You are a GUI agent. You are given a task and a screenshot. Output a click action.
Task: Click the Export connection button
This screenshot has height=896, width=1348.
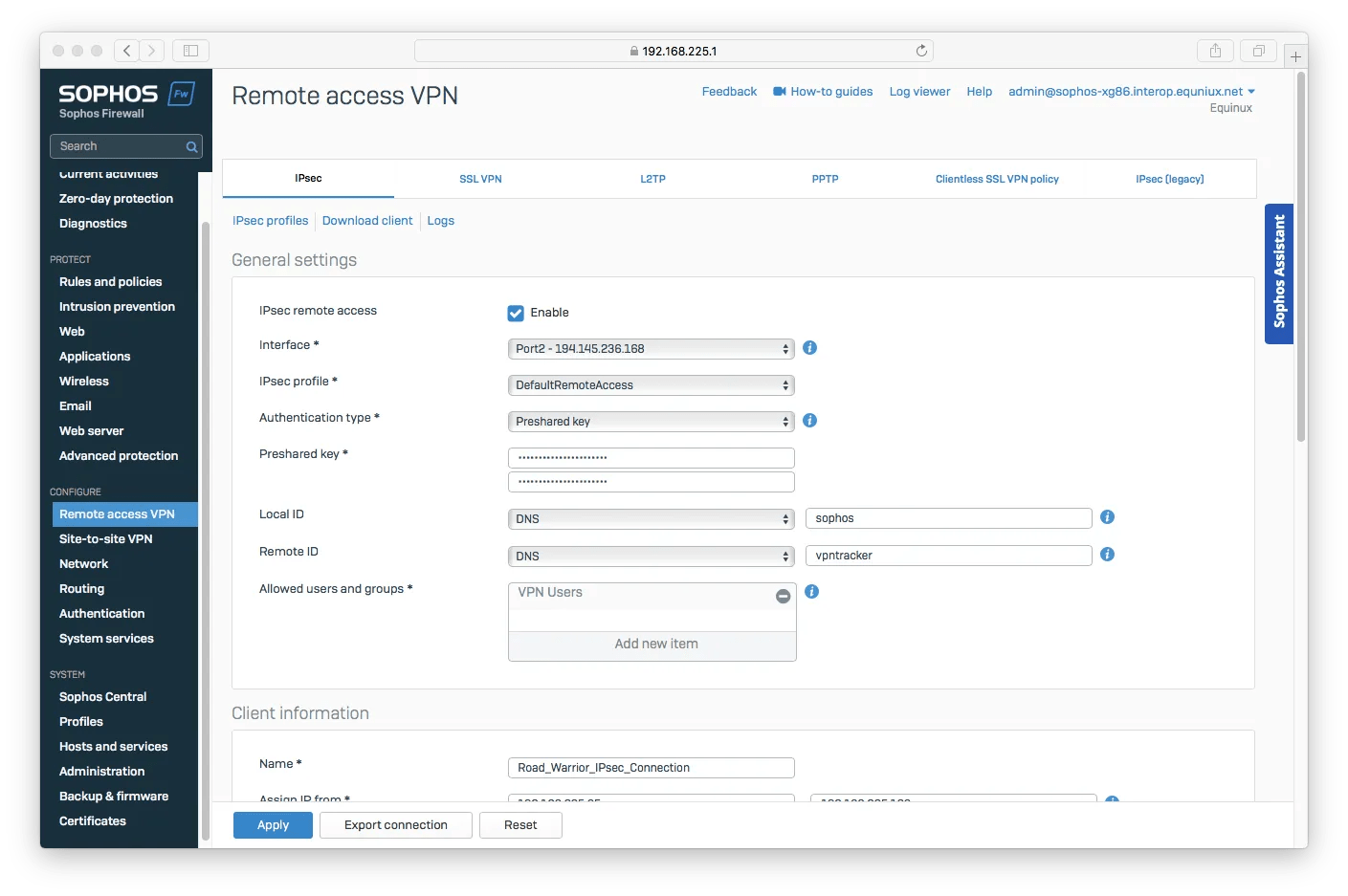tap(395, 824)
